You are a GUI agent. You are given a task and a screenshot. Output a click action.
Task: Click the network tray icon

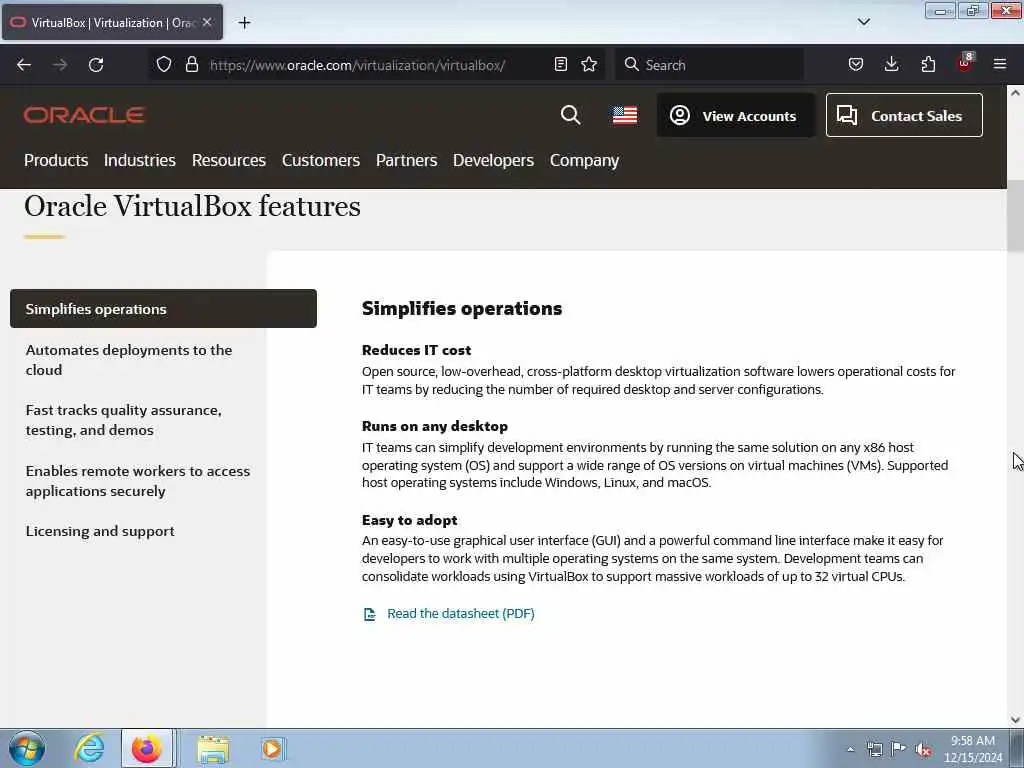(874, 749)
